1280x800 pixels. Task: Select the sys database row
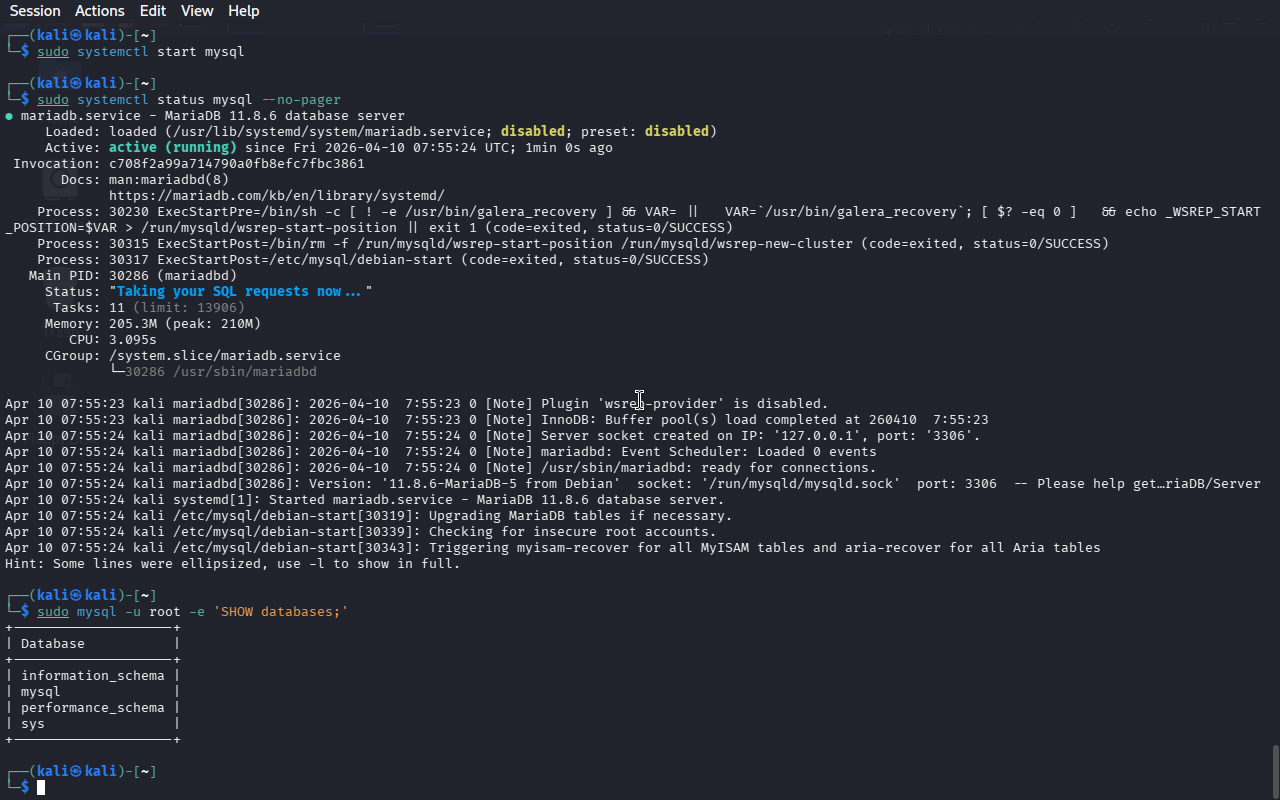click(33, 724)
